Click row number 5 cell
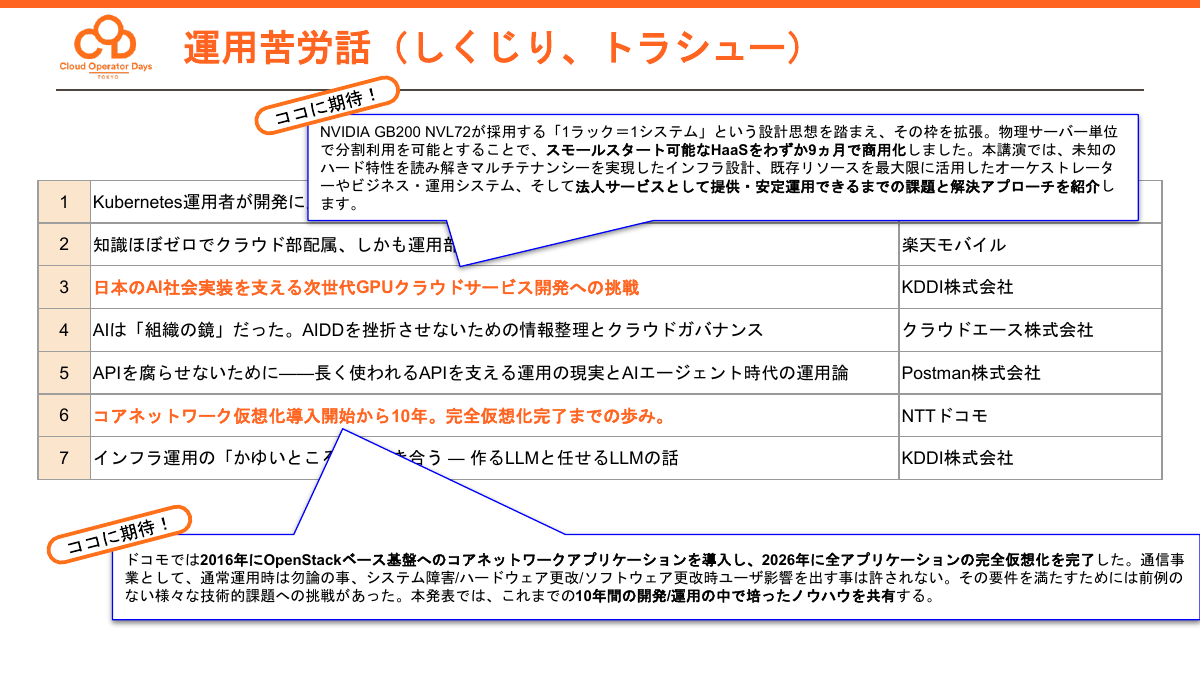 64,372
